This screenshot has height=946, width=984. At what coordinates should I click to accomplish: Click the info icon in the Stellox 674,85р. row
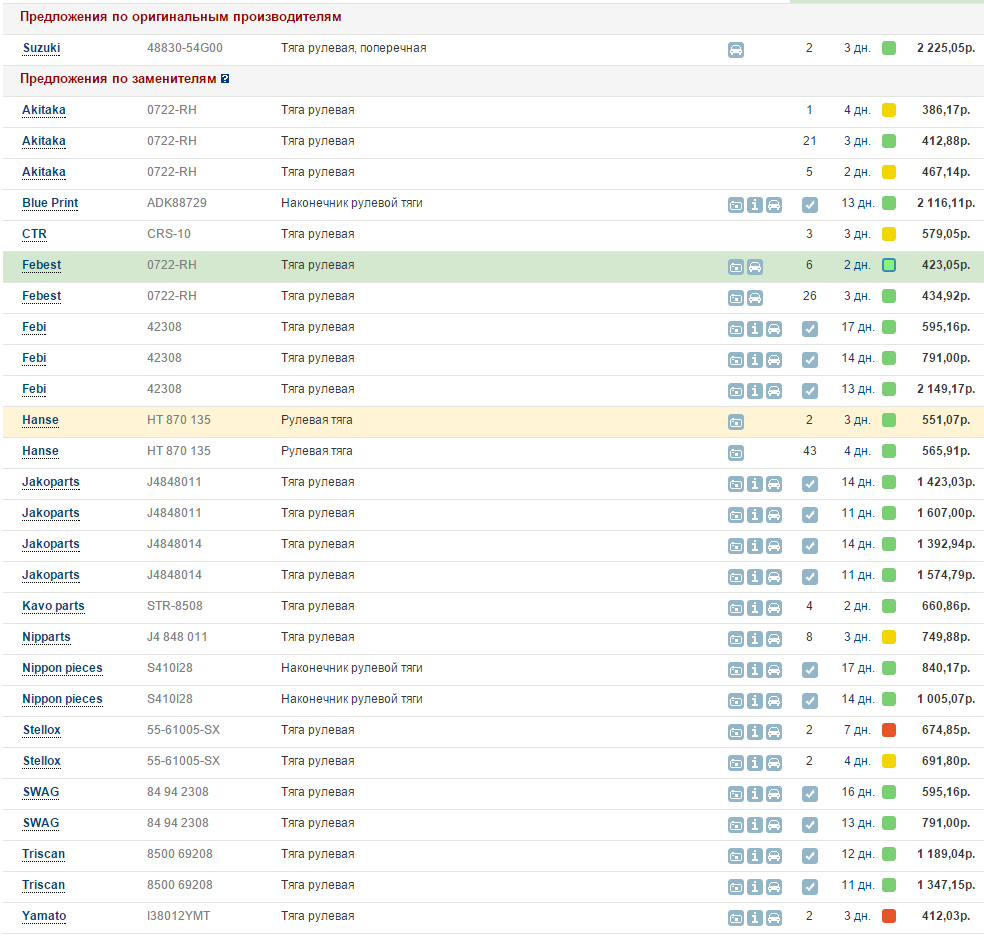pos(755,731)
